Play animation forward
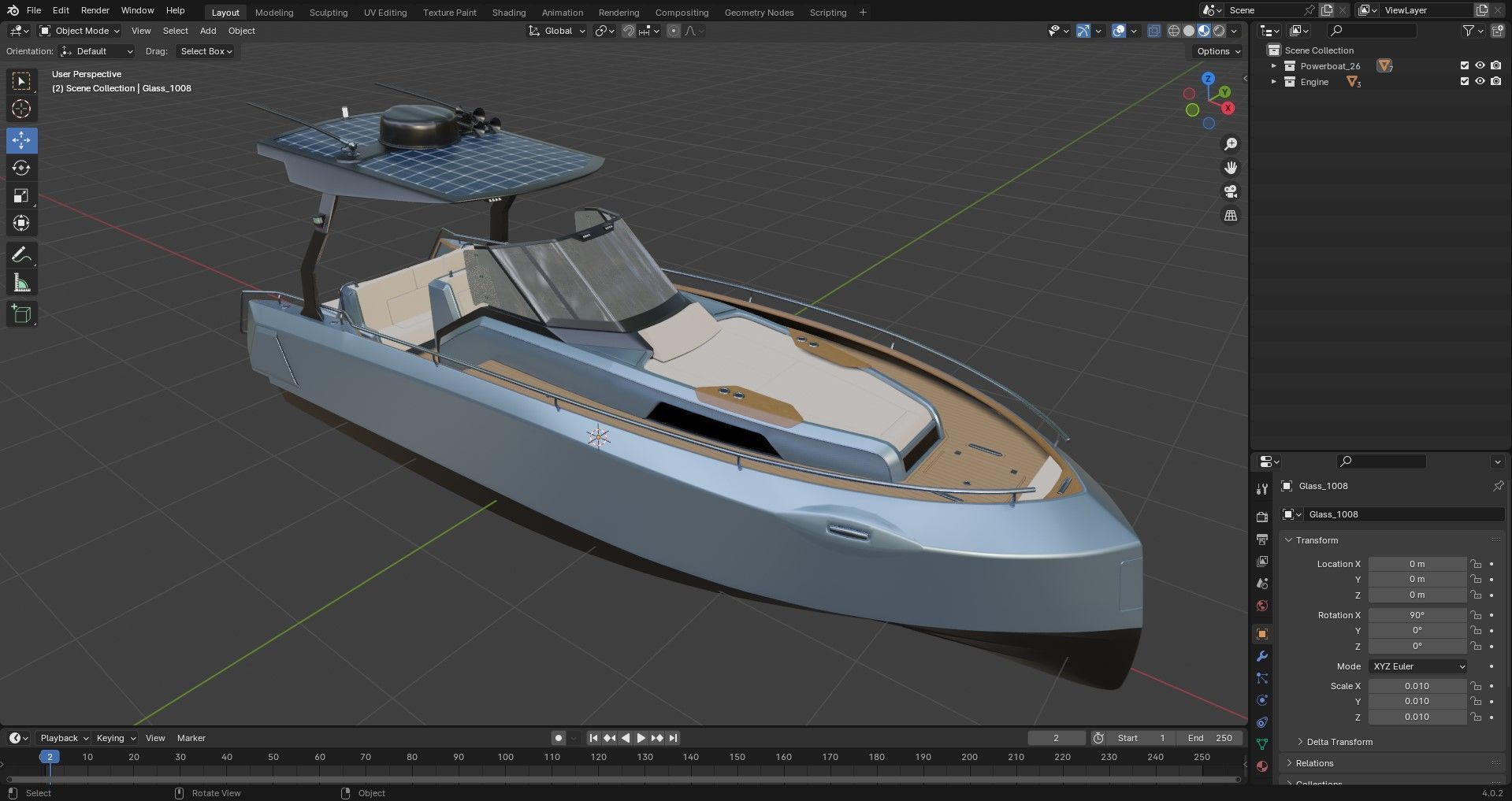The image size is (1512, 801). pos(641,738)
